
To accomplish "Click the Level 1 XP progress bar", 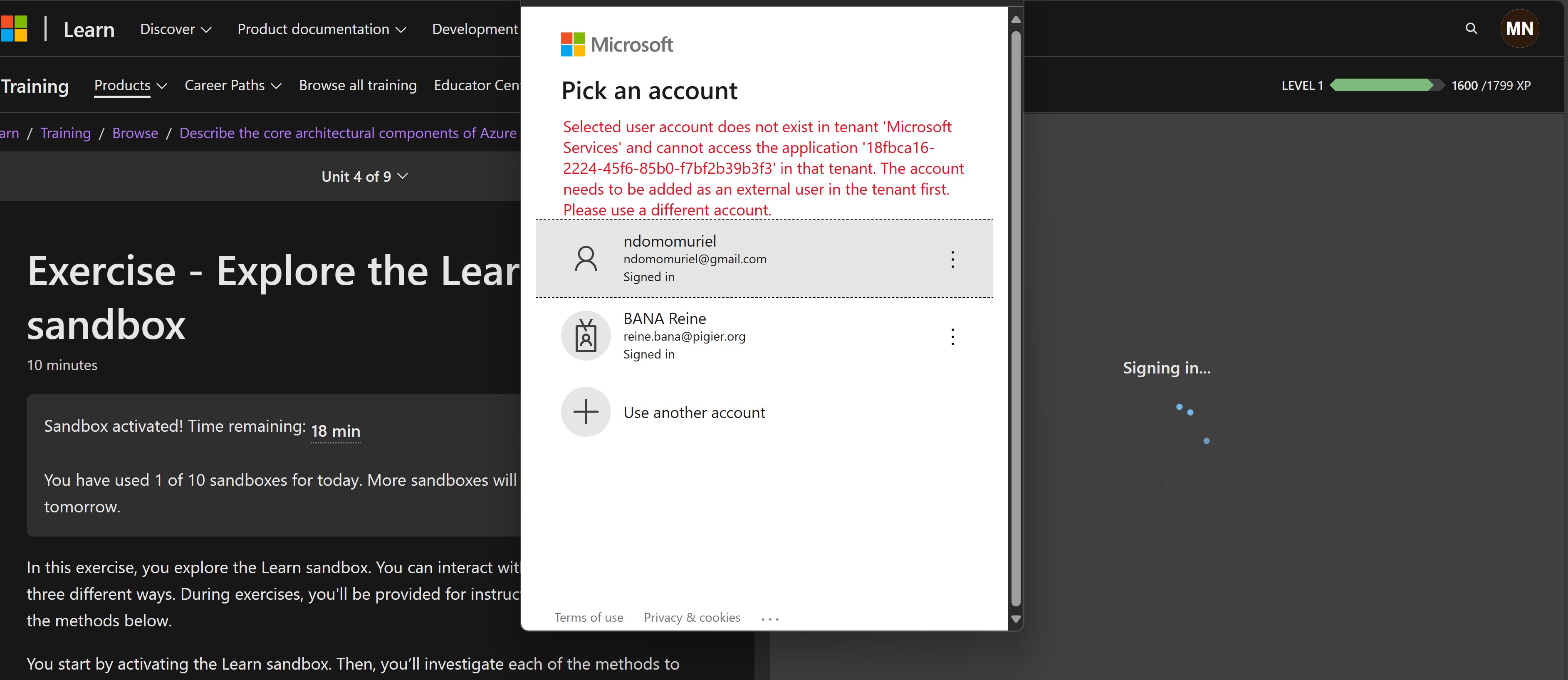I will pos(1387,85).
